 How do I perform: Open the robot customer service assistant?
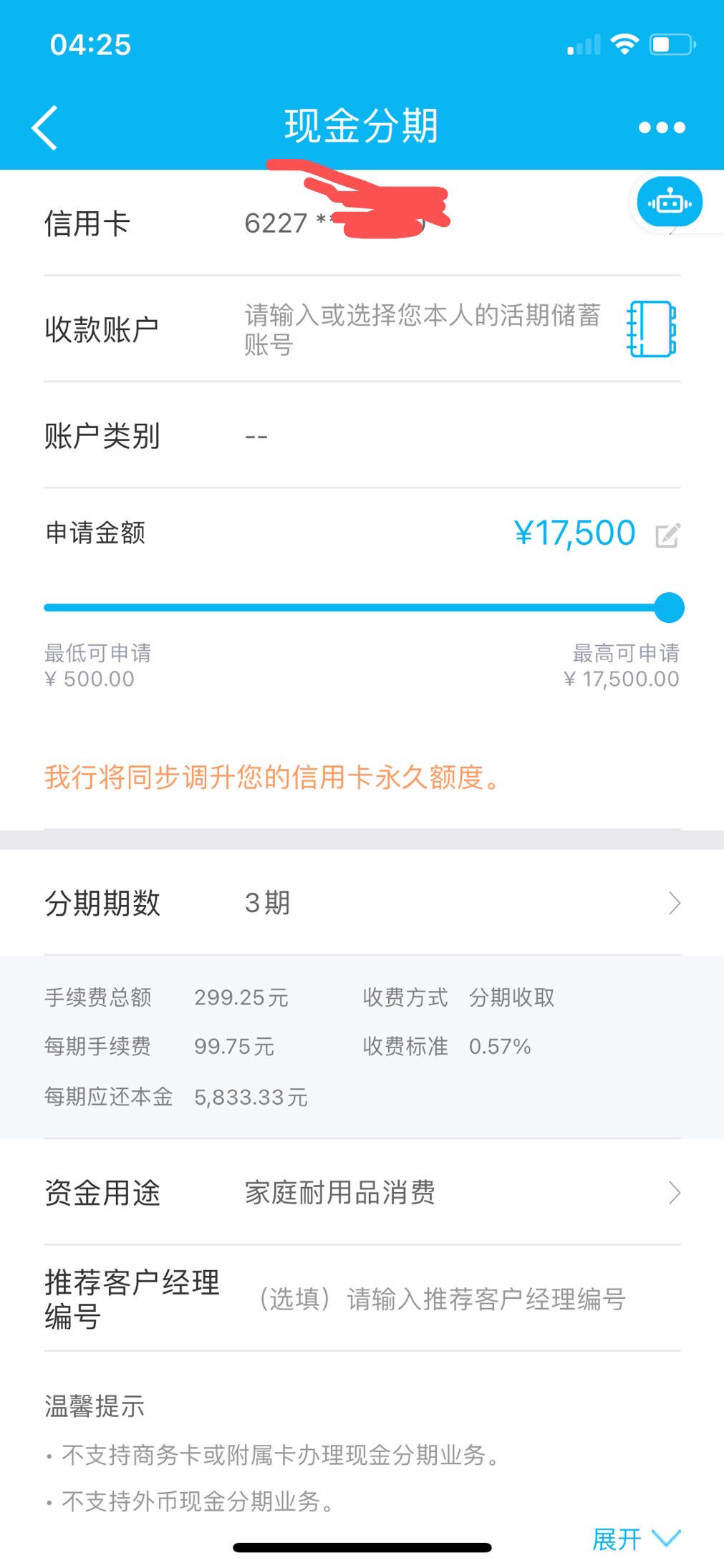pos(670,203)
